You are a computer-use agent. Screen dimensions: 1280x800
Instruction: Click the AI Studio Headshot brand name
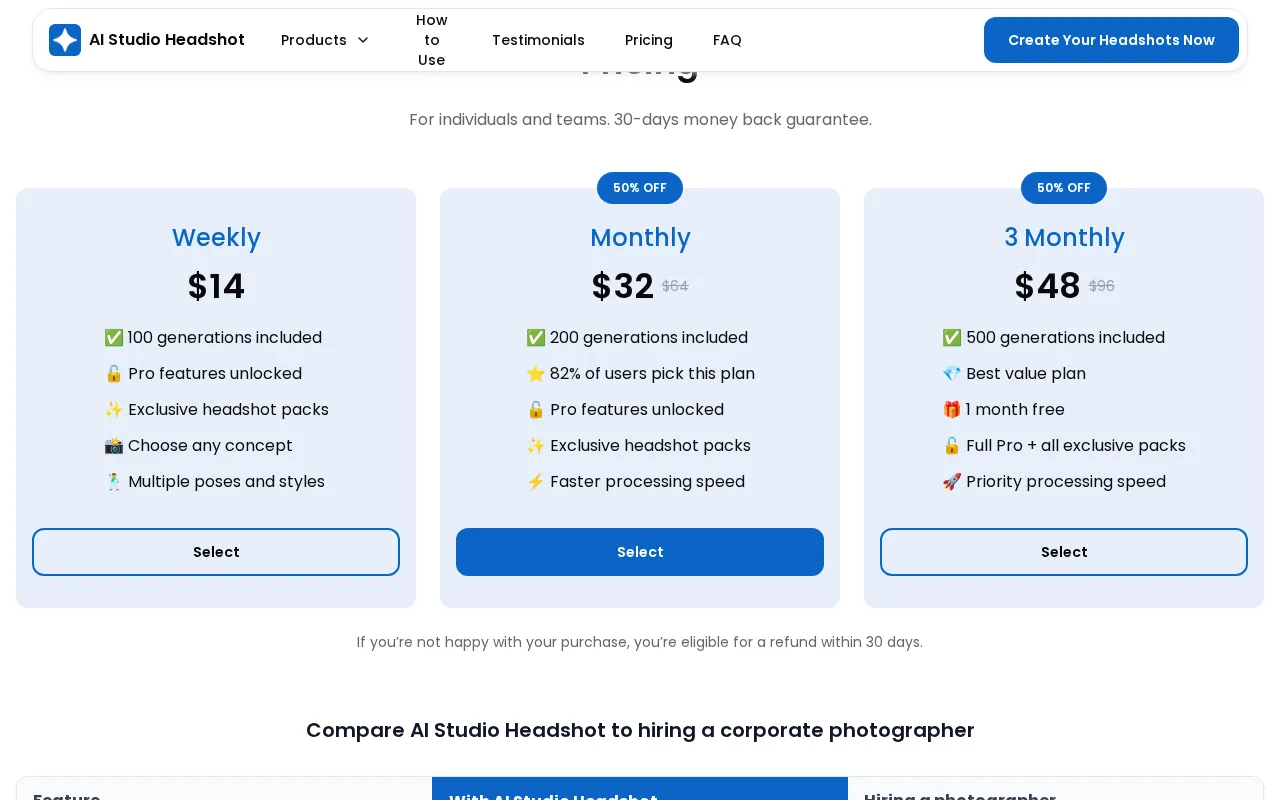(167, 40)
